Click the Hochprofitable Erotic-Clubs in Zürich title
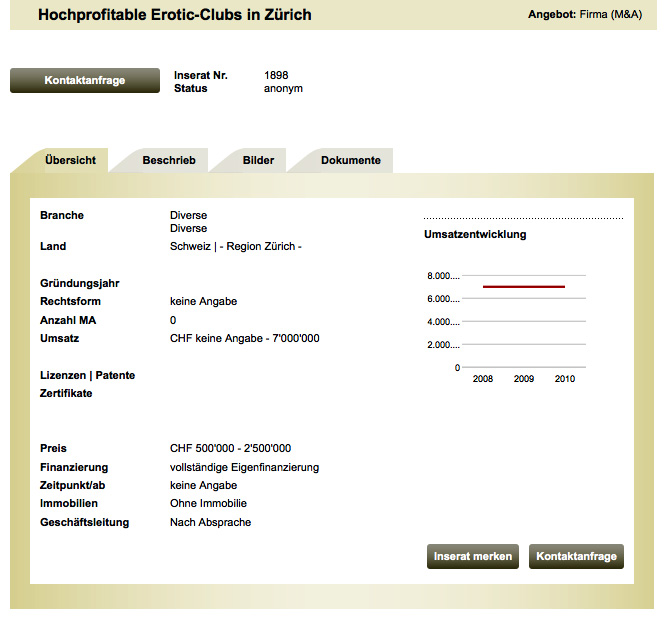This screenshot has height=620, width=664. 174,15
